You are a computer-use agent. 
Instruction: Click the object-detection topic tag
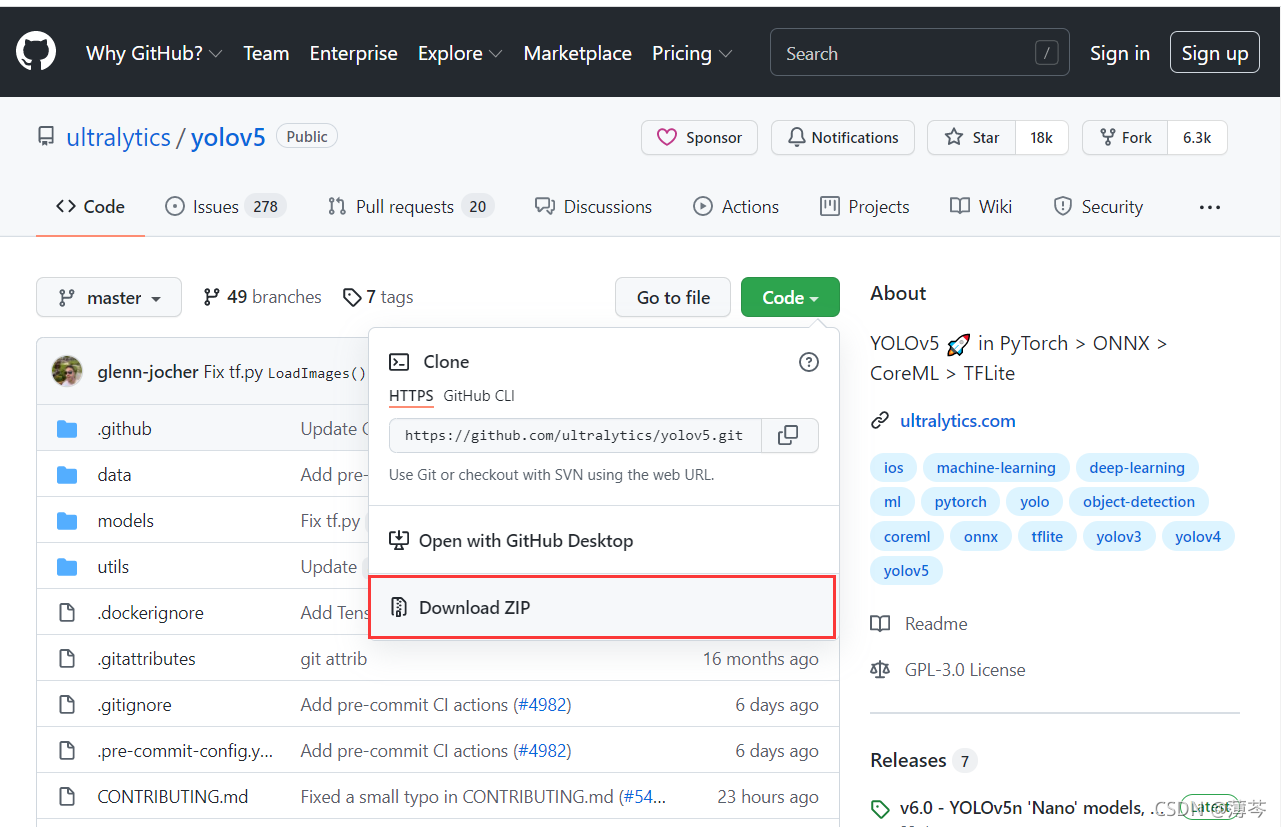[1139, 502]
